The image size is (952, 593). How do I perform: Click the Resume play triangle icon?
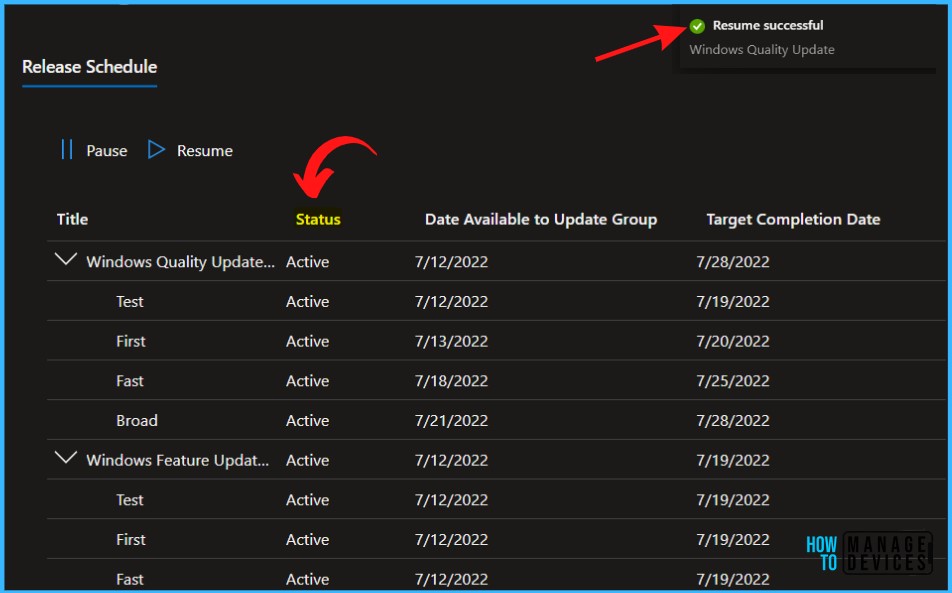[156, 150]
